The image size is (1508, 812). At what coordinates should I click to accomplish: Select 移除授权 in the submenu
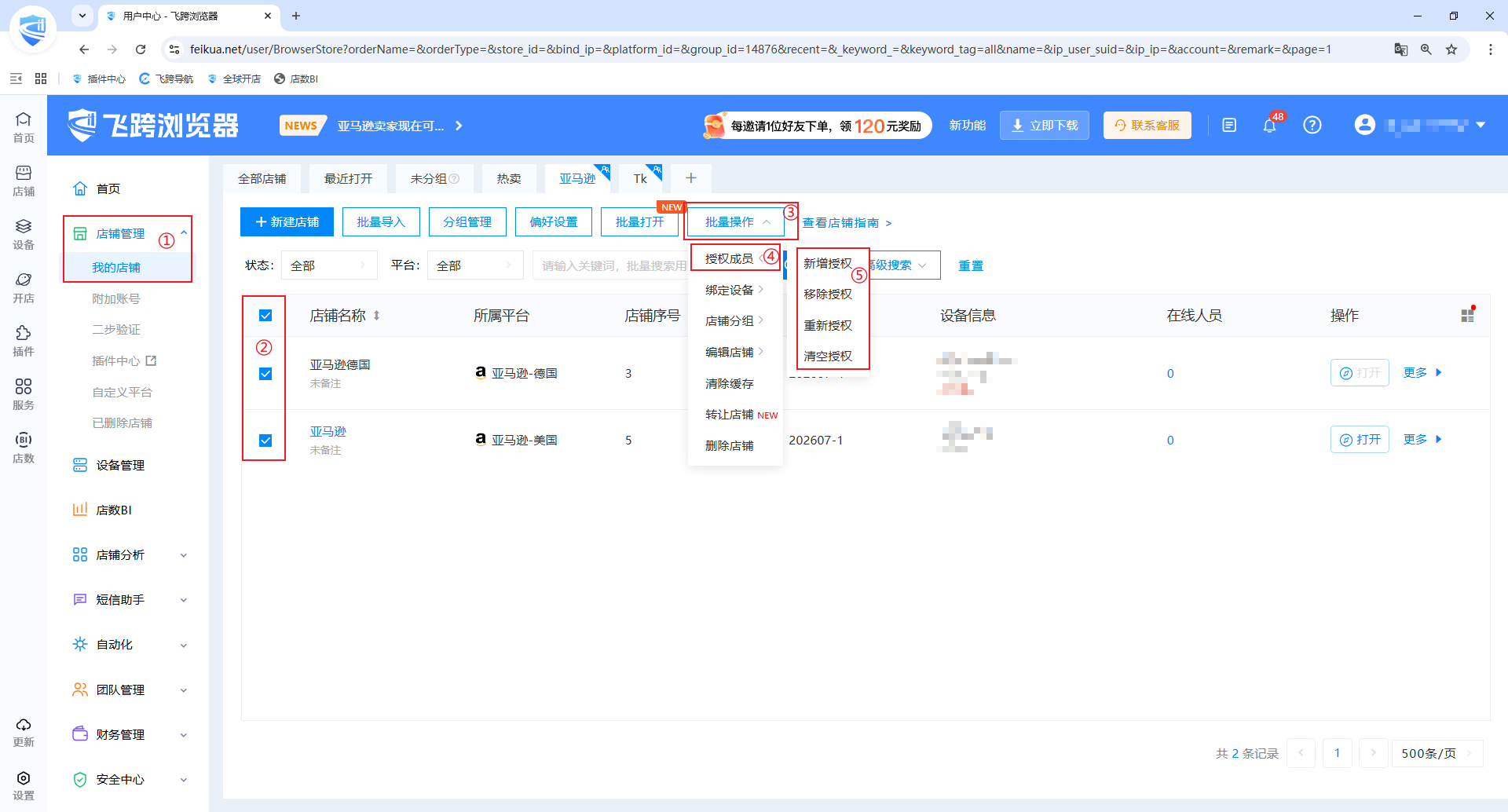(828, 294)
